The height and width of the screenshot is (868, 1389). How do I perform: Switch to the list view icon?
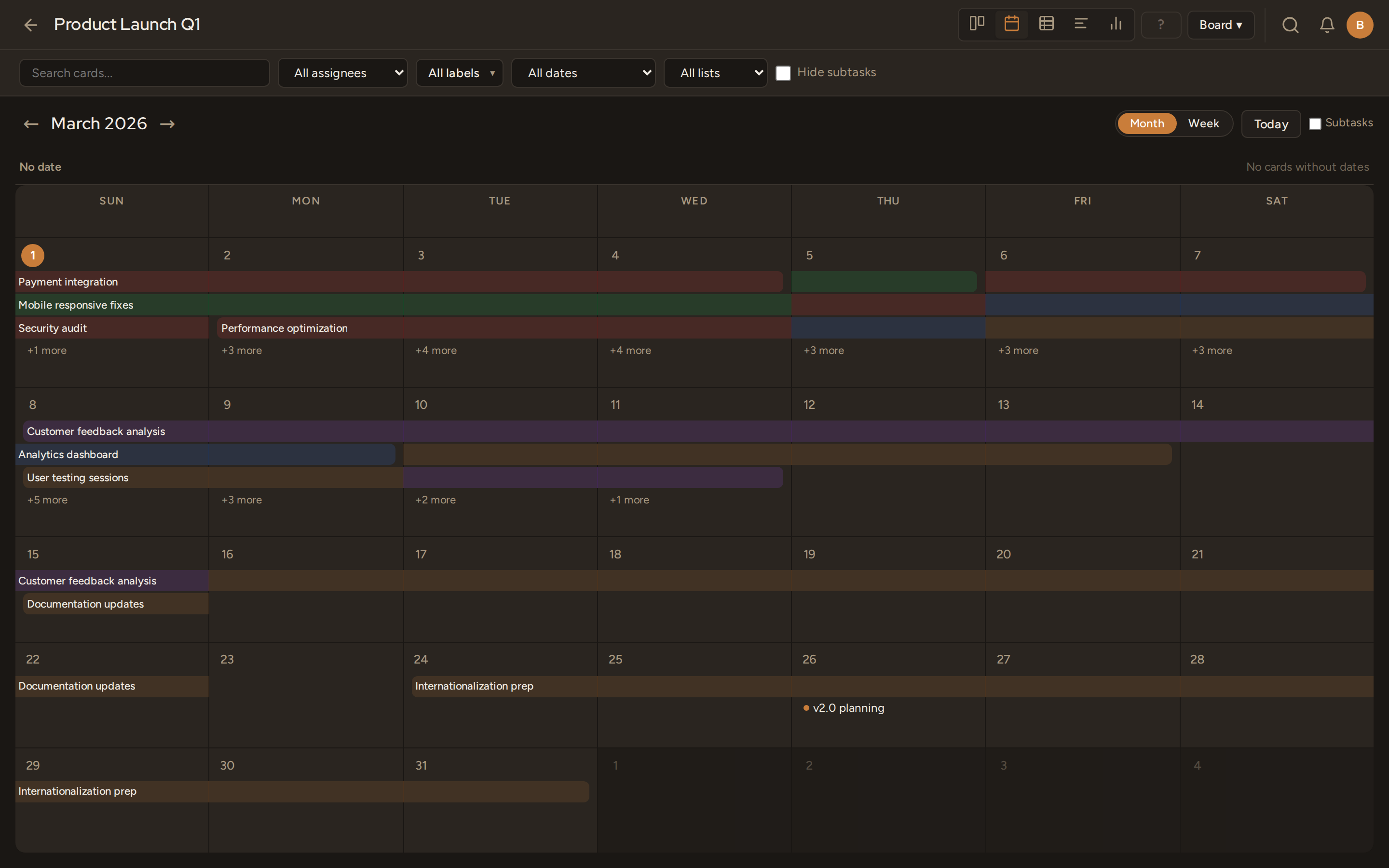1081,24
